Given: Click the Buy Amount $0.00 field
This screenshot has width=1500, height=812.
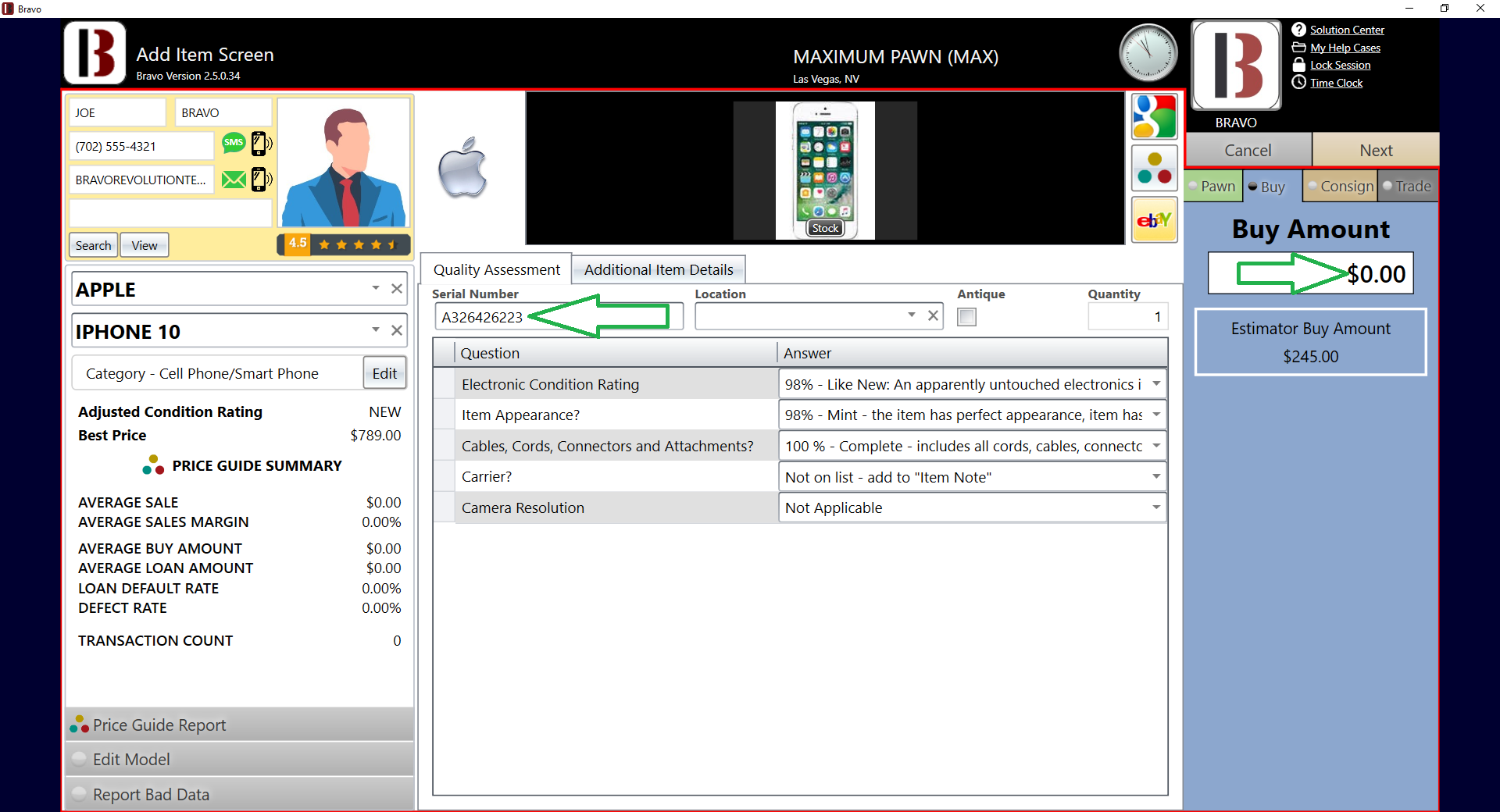Looking at the screenshot, I should coord(1311,273).
